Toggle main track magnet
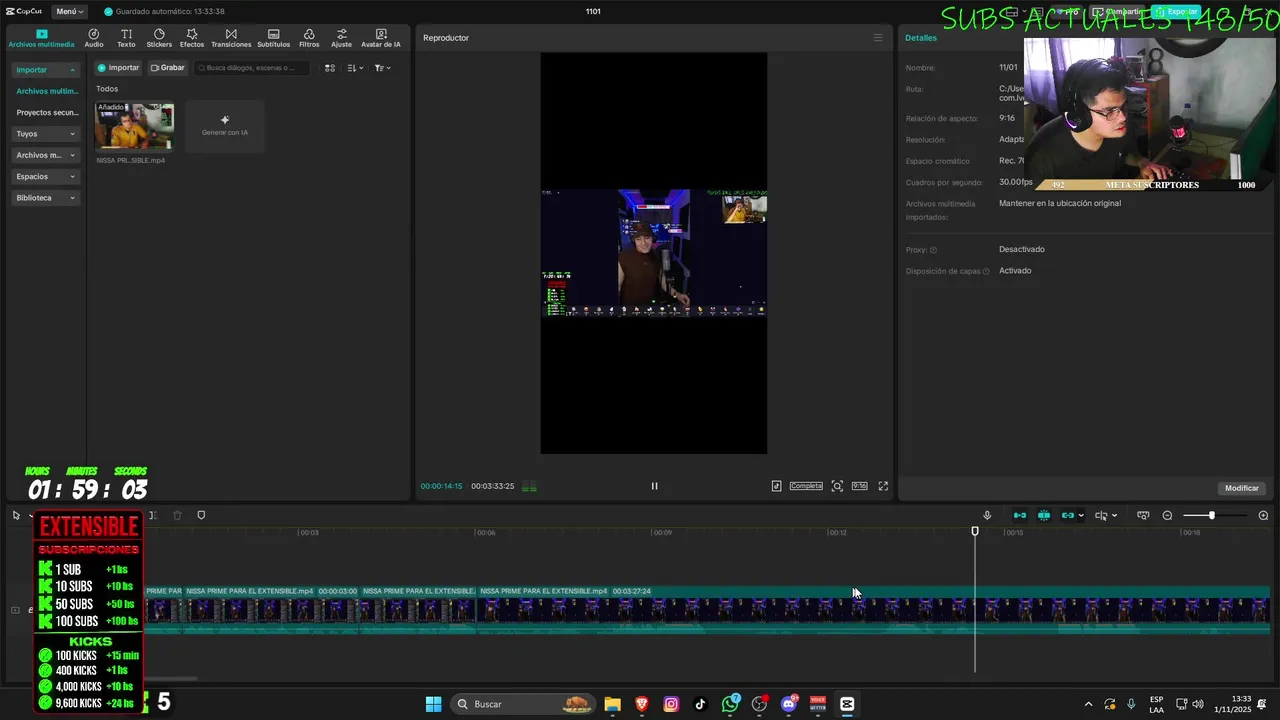Viewport: 1280px width, 720px height. tap(1020, 516)
